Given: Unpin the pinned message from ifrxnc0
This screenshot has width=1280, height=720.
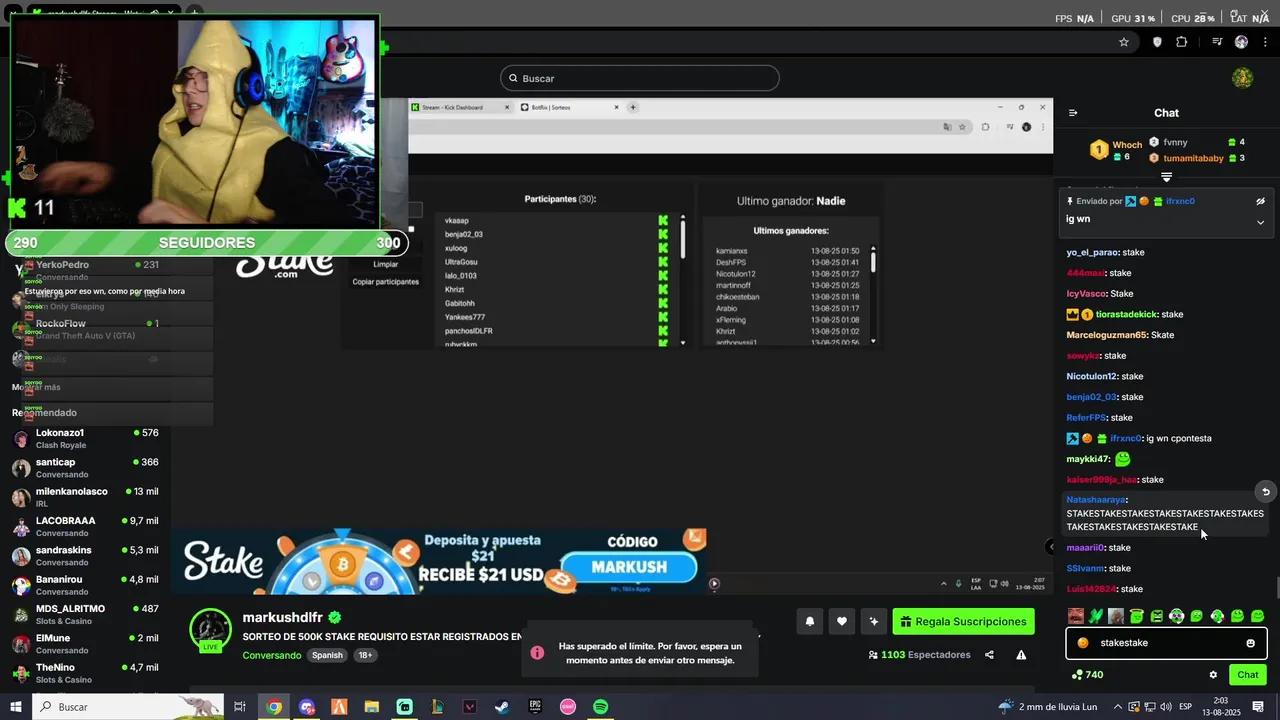Looking at the screenshot, I should tap(1261, 201).
